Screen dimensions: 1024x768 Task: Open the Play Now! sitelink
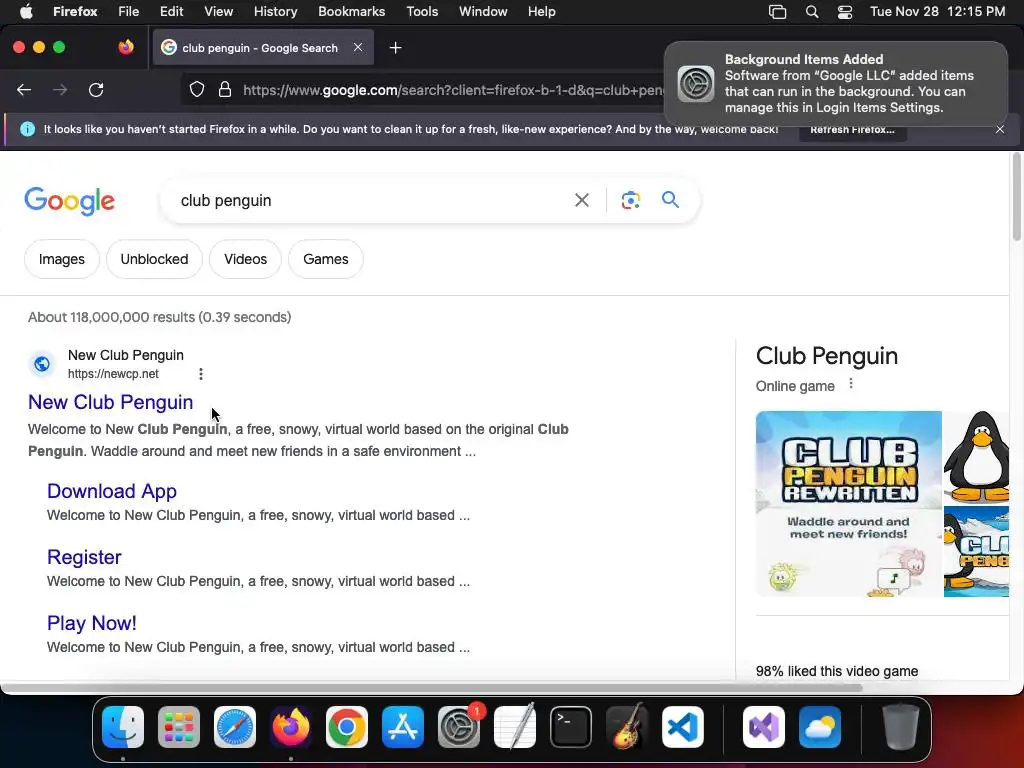(x=91, y=623)
